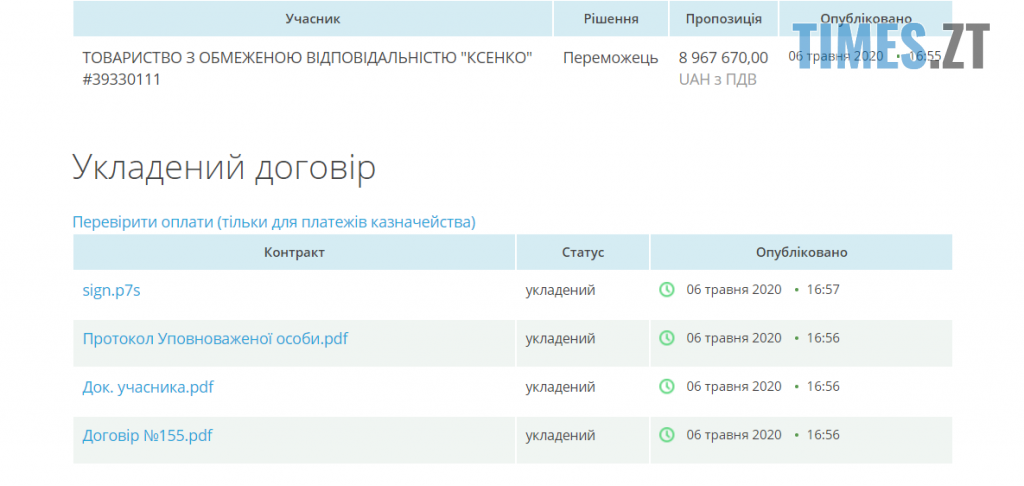1024x486 pixels.
Task: Select the Пропозиція column header
Action: click(724, 19)
